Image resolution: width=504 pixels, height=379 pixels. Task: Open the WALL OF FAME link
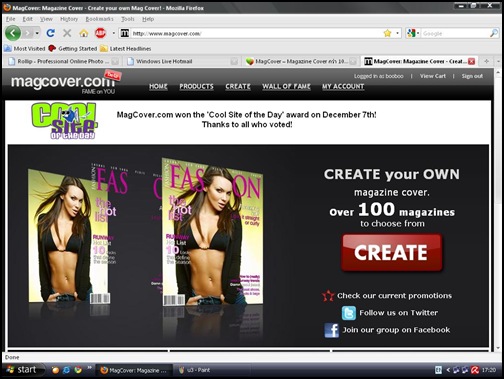tap(286, 86)
